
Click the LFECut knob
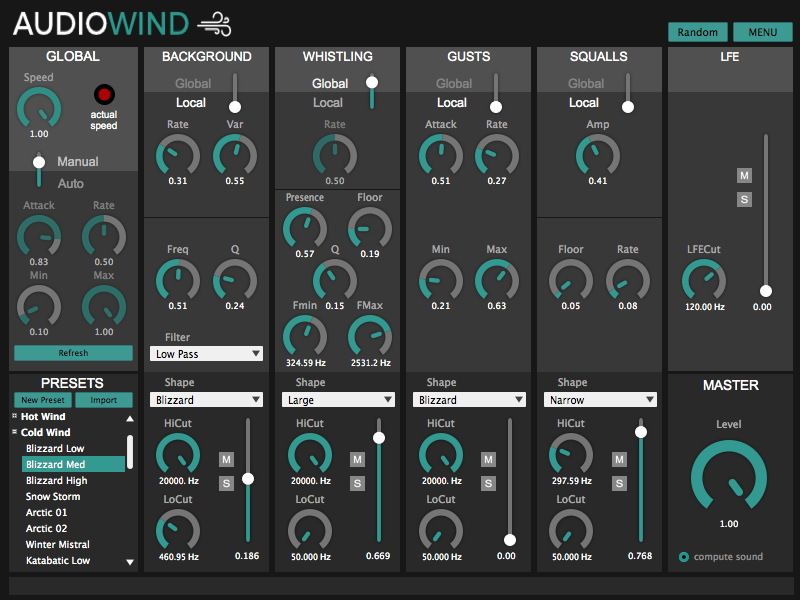tap(704, 281)
